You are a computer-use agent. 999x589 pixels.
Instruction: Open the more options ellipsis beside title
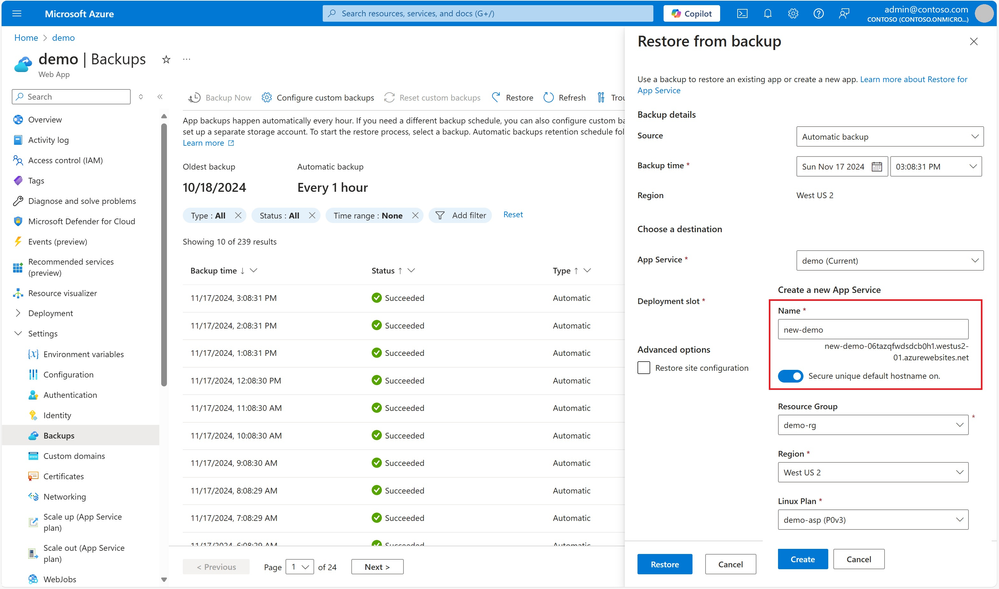click(187, 59)
